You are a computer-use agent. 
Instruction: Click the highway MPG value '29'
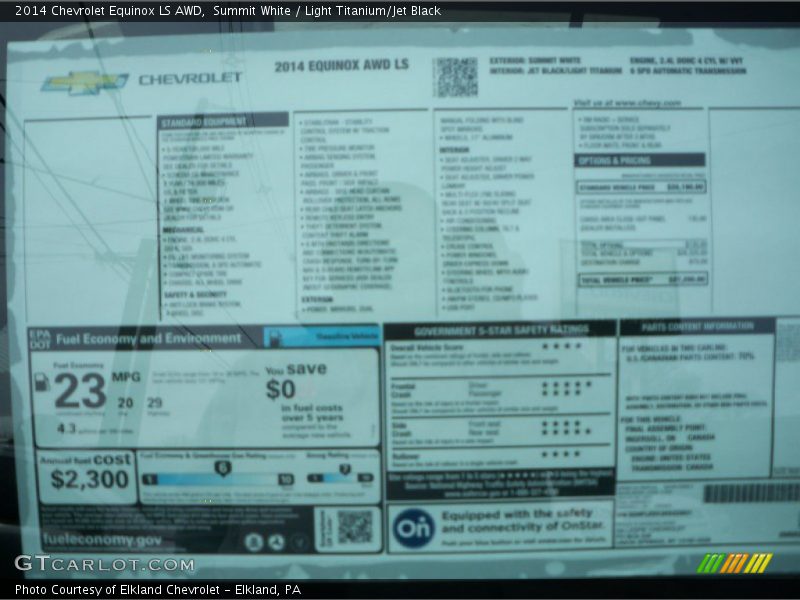pyautogui.click(x=155, y=403)
